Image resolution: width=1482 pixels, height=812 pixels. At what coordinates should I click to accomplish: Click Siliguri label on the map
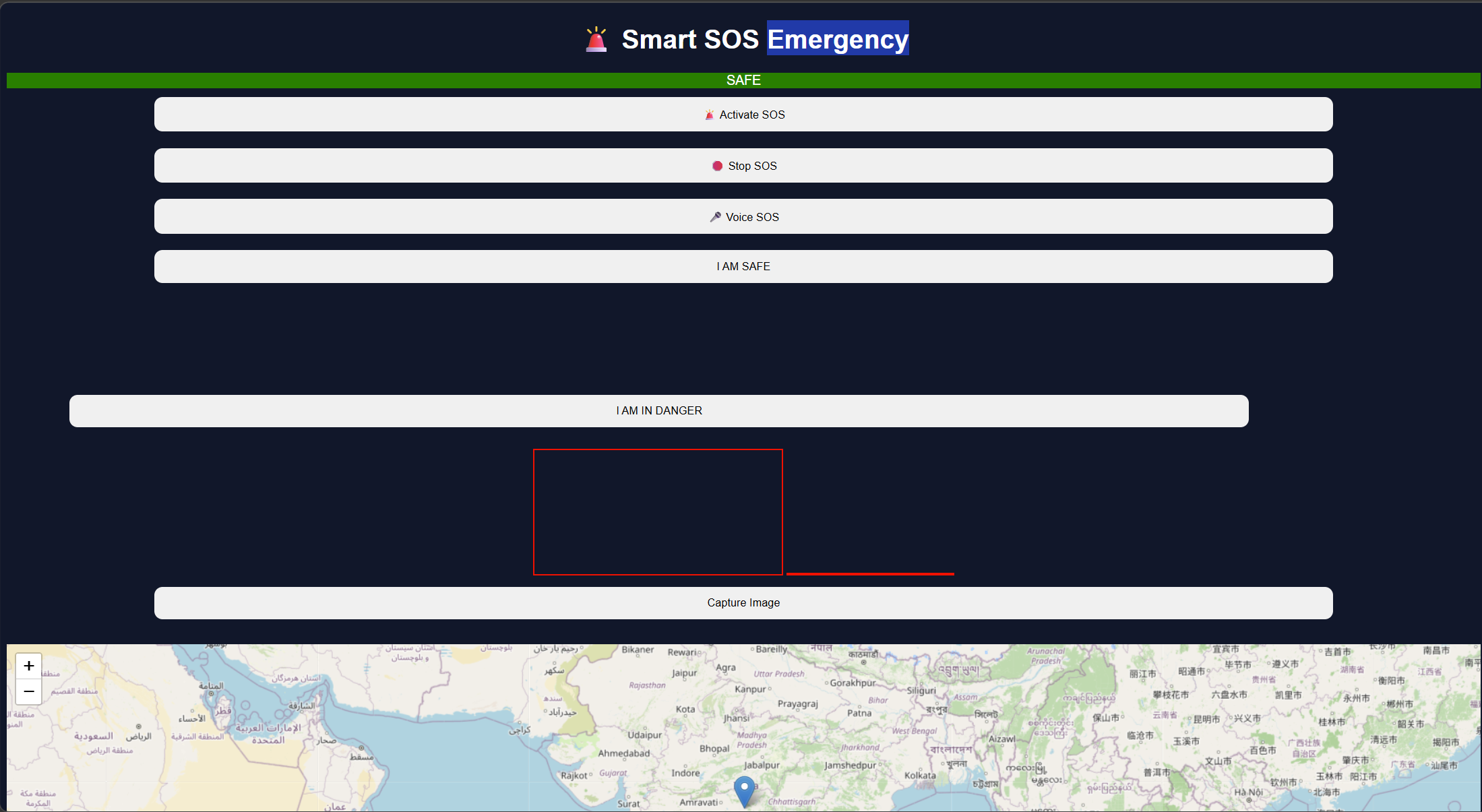921,691
